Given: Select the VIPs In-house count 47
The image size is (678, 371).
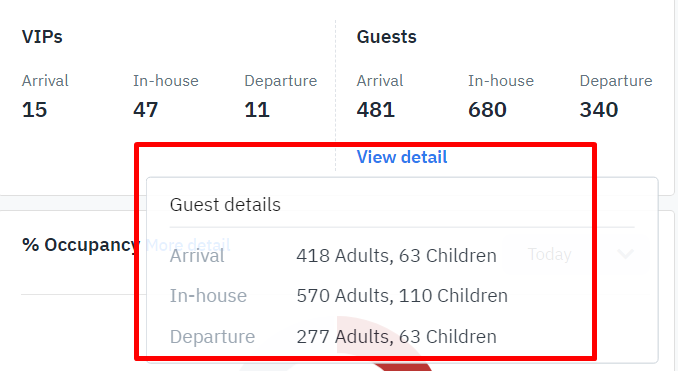Looking at the screenshot, I should click(x=146, y=110).
